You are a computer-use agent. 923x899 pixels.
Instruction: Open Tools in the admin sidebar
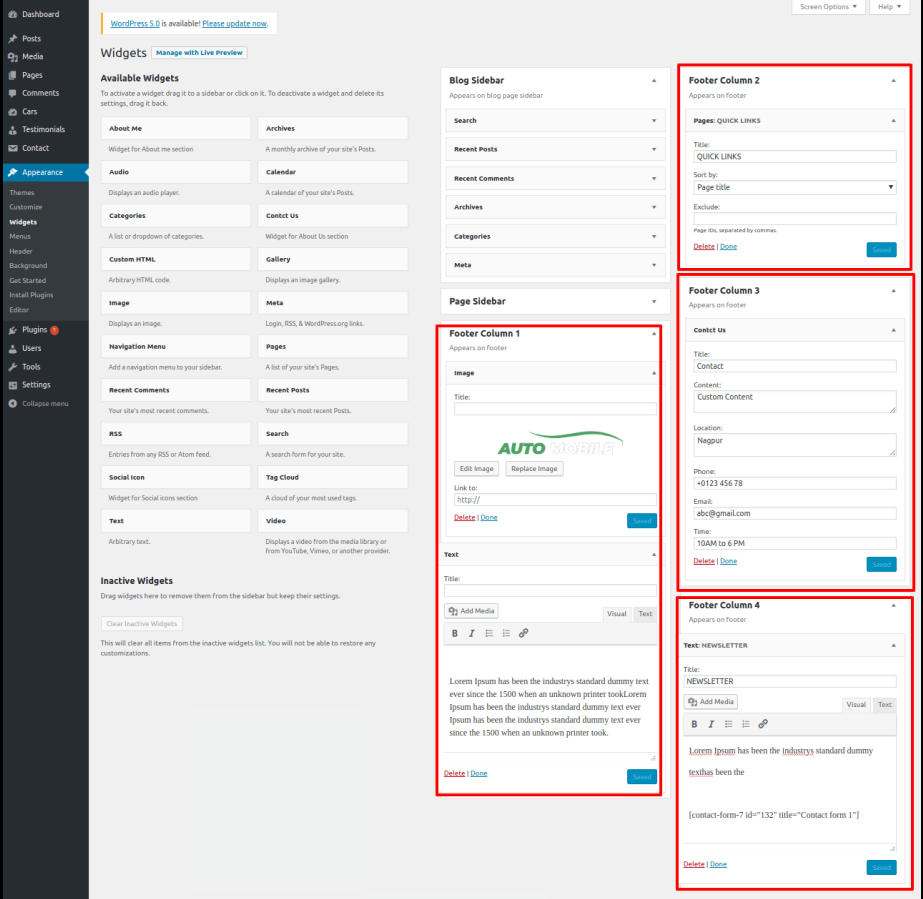click(x=31, y=367)
